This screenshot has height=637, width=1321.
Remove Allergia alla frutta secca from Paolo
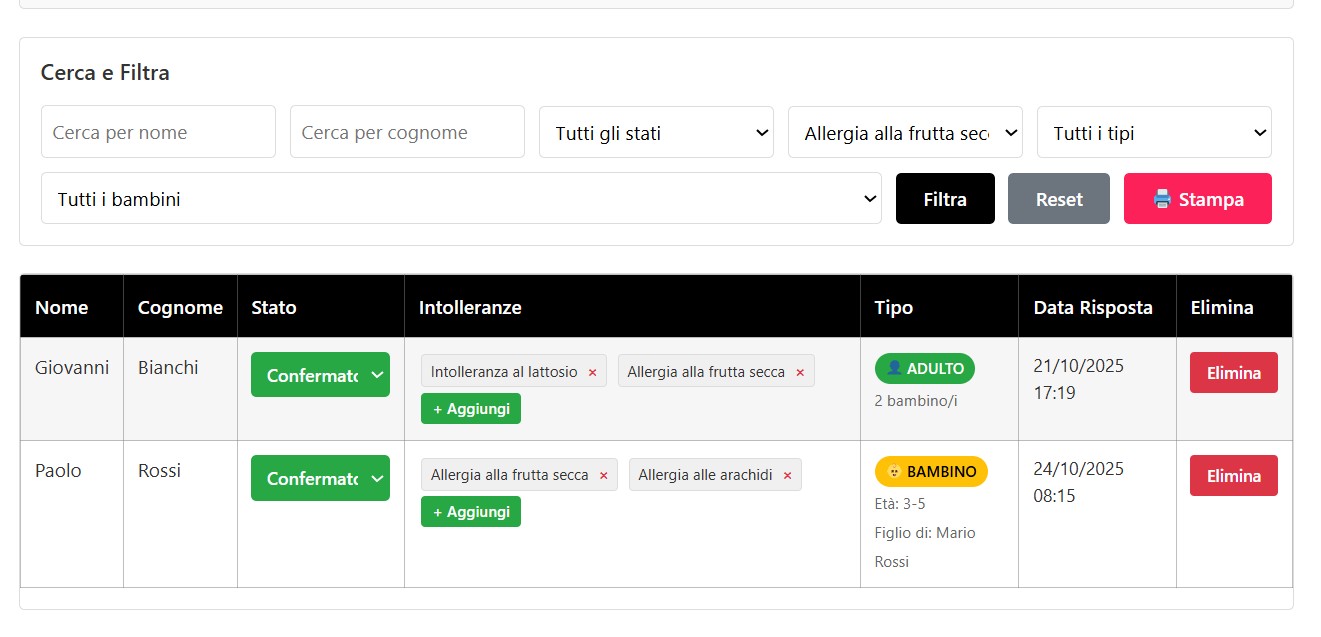(603, 475)
